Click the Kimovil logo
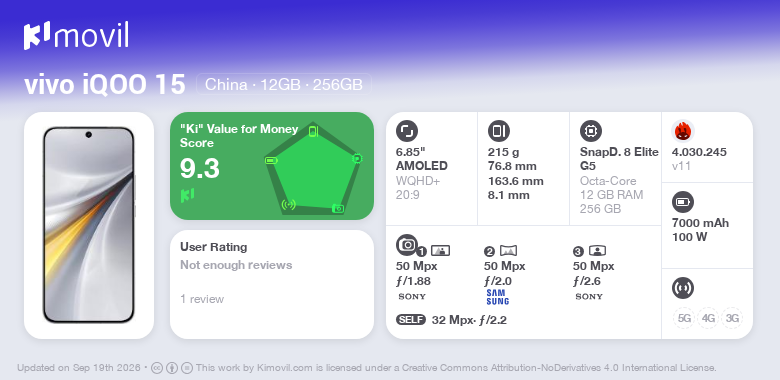 pos(76,36)
